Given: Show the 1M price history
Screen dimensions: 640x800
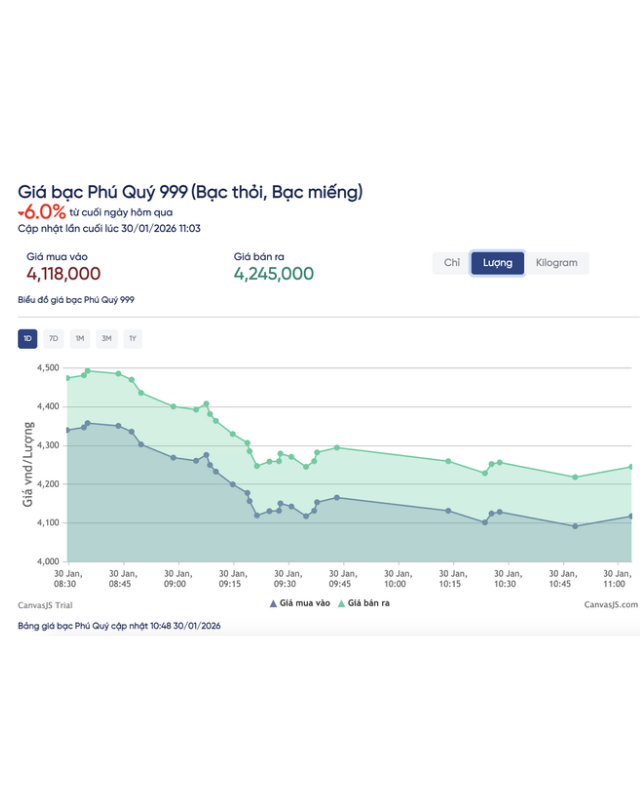Looking at the screenshot, I should (x=80, y=339).
